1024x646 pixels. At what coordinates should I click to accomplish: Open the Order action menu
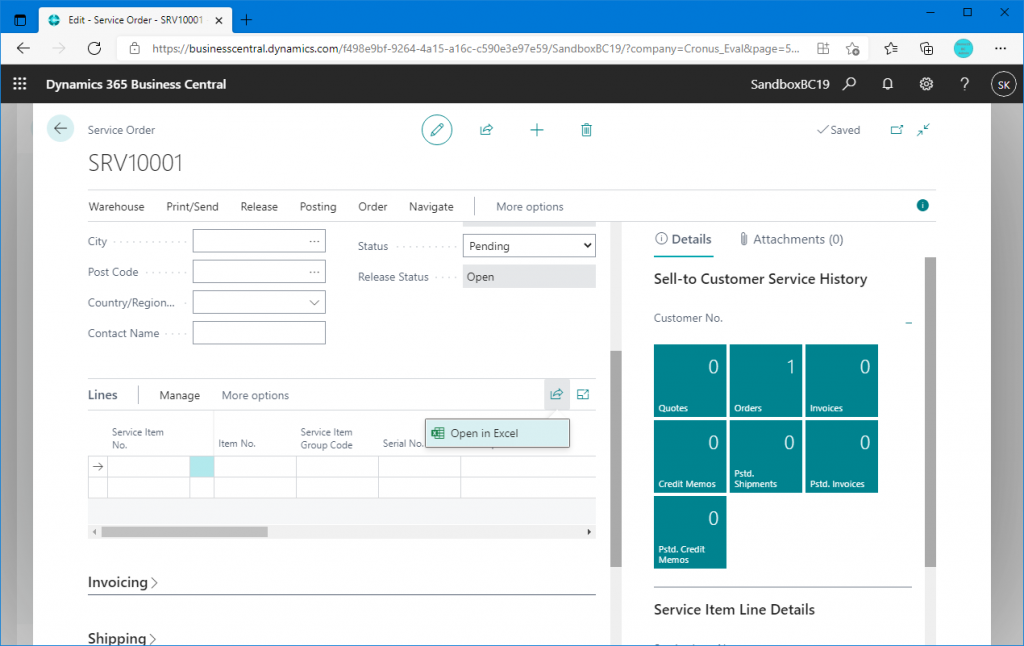tap(373, 206)
